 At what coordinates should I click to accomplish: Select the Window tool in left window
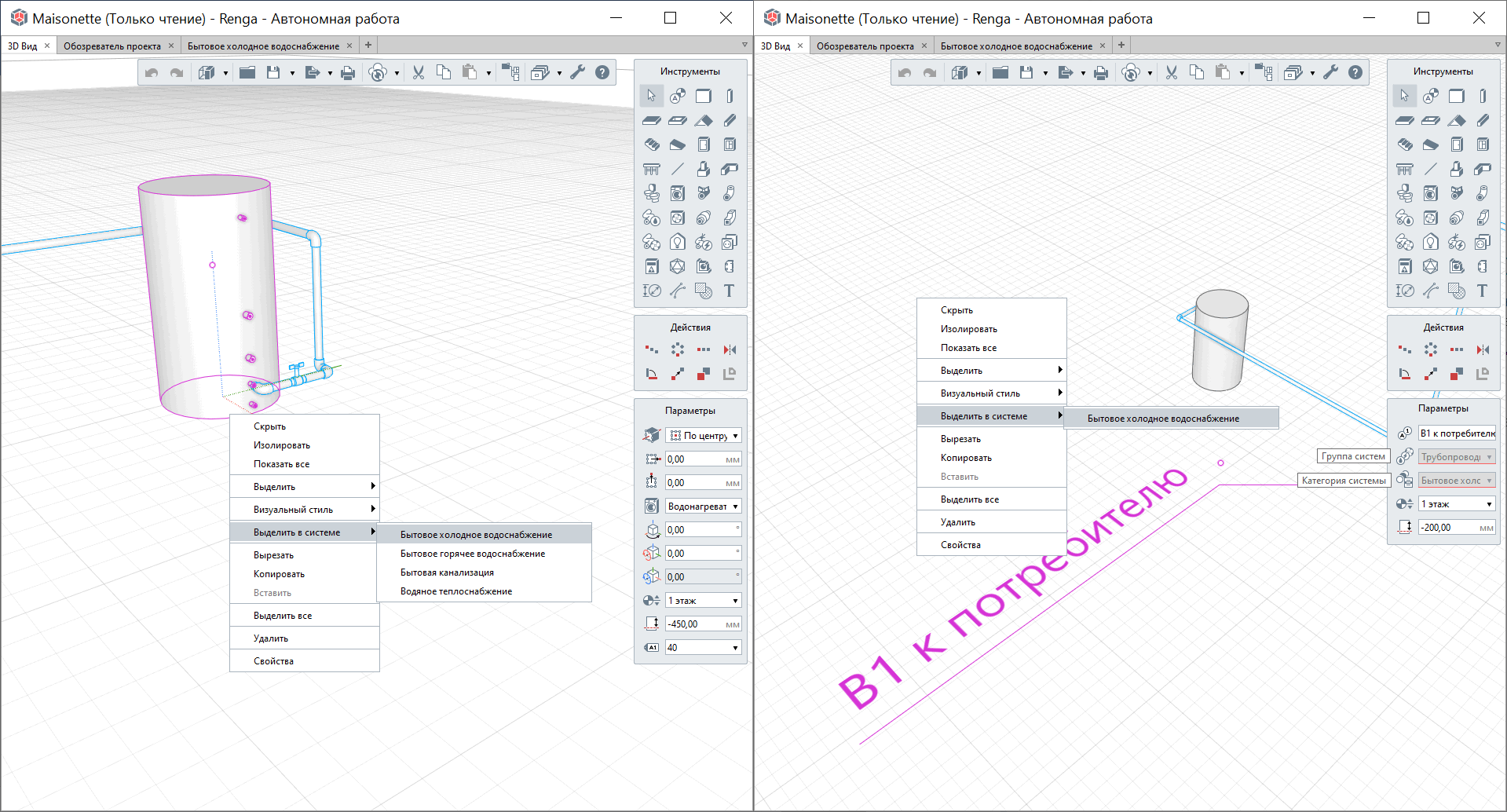point(730,144)
